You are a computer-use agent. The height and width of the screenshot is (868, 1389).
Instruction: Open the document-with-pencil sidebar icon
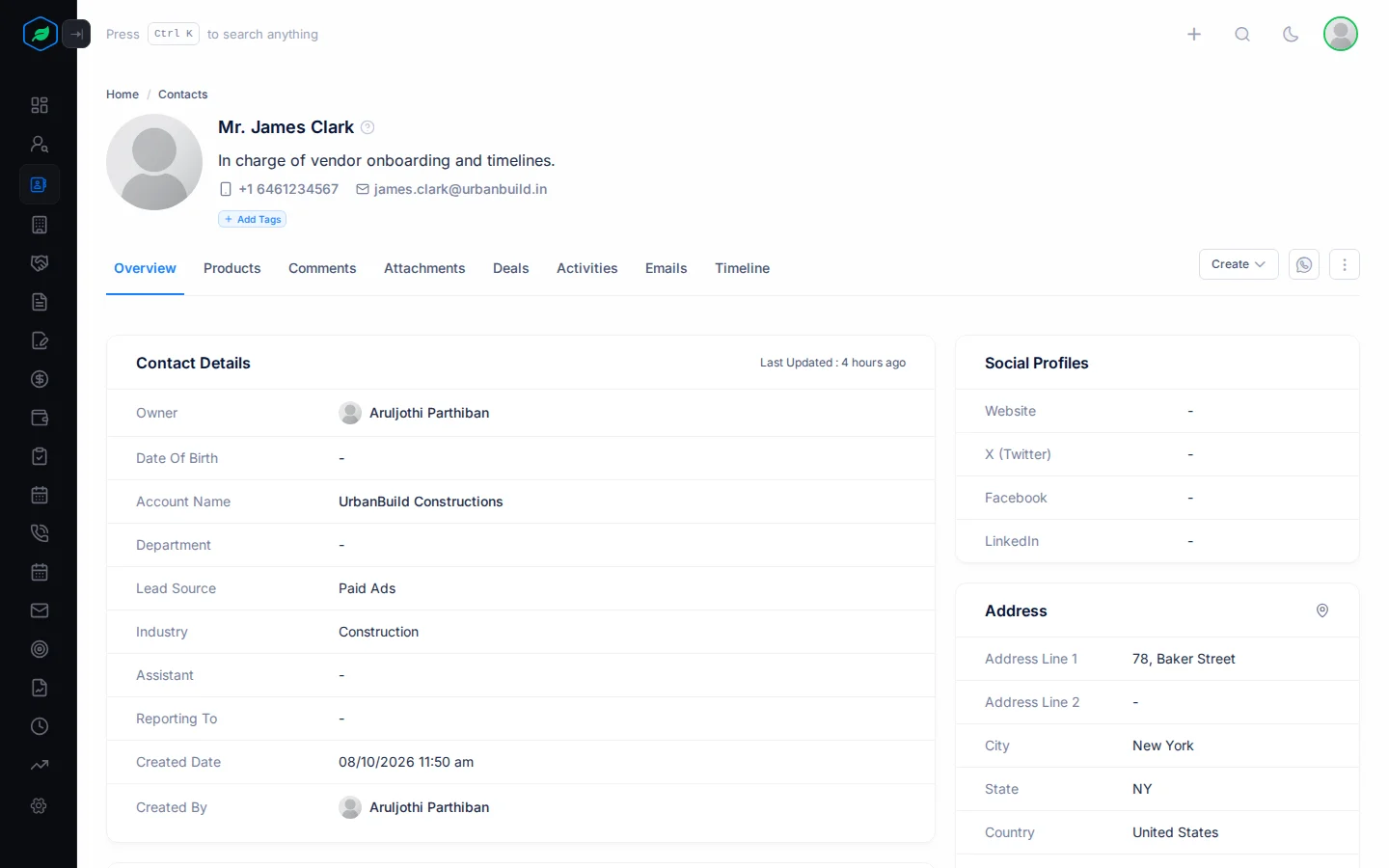[40, 340]
